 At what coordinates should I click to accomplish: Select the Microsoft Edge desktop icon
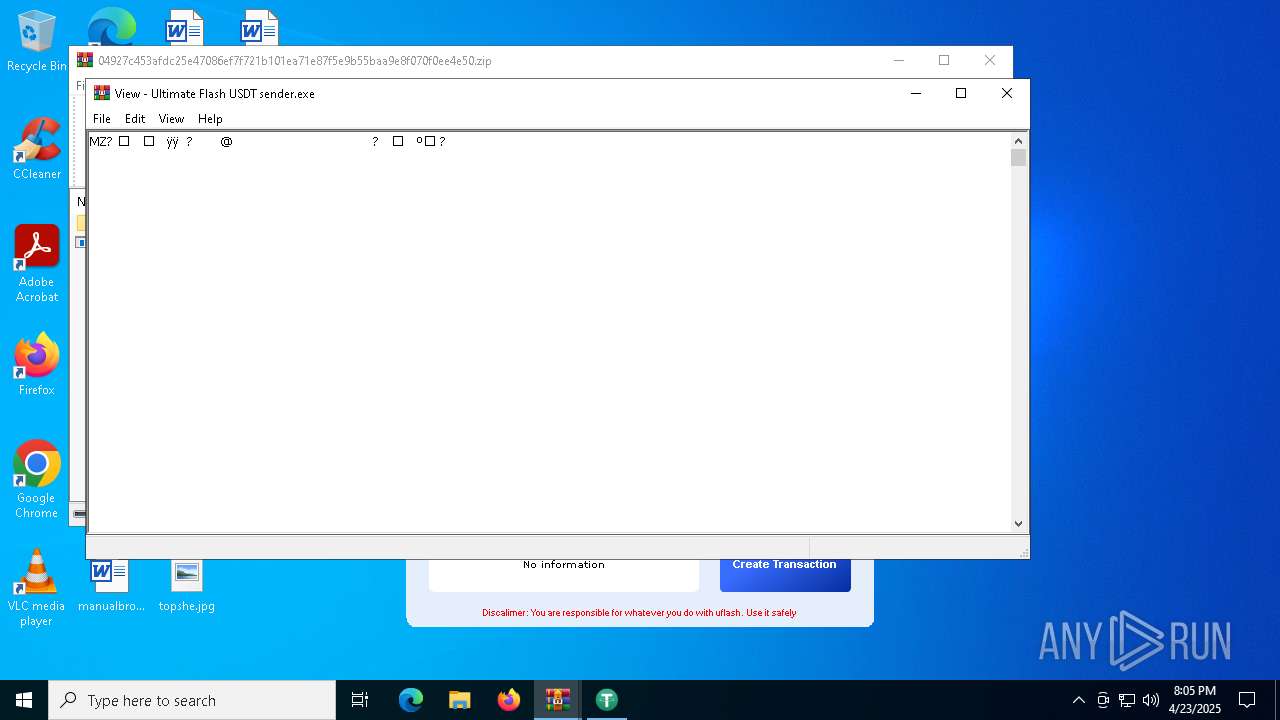coord(111,27)
